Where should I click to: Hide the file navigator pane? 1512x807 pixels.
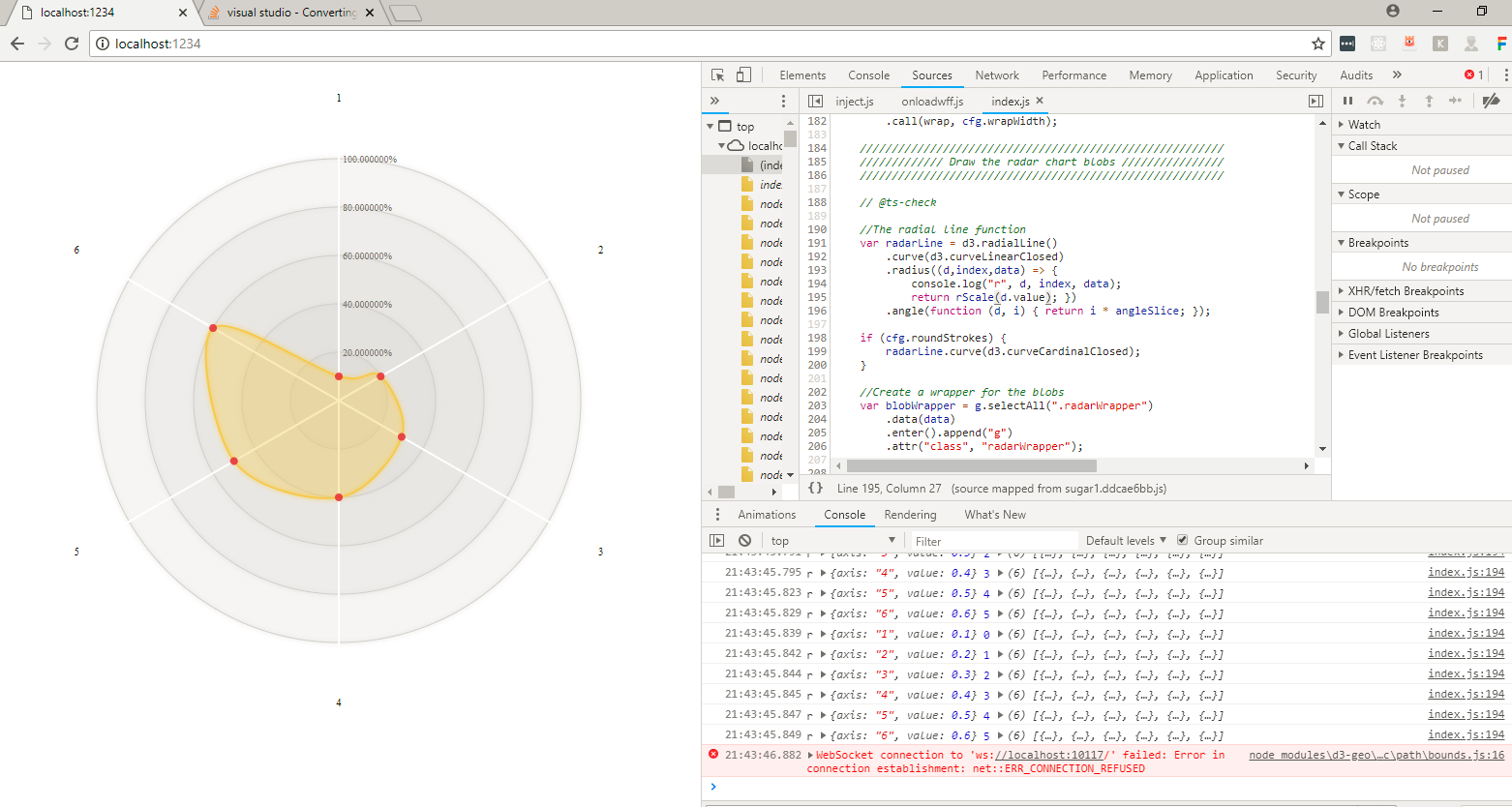point(815,102)
